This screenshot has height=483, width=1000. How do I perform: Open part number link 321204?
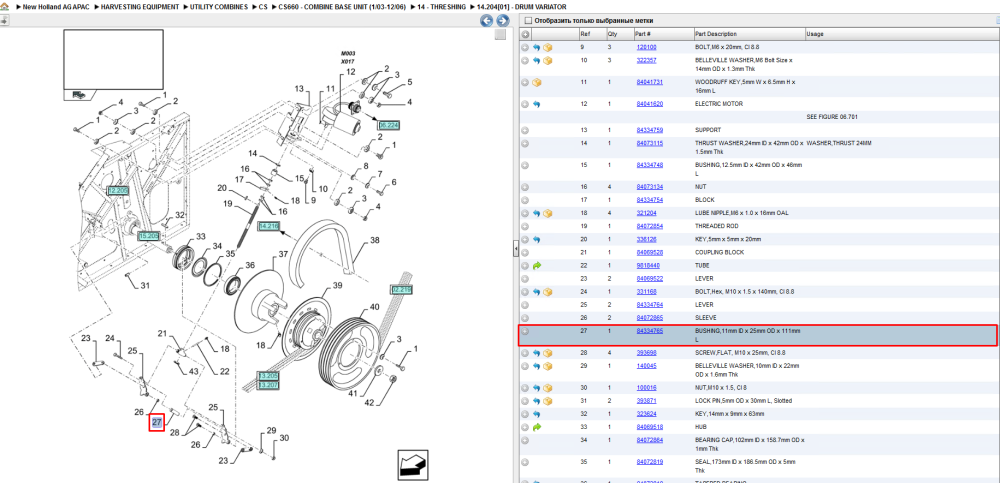coord(647,213)
